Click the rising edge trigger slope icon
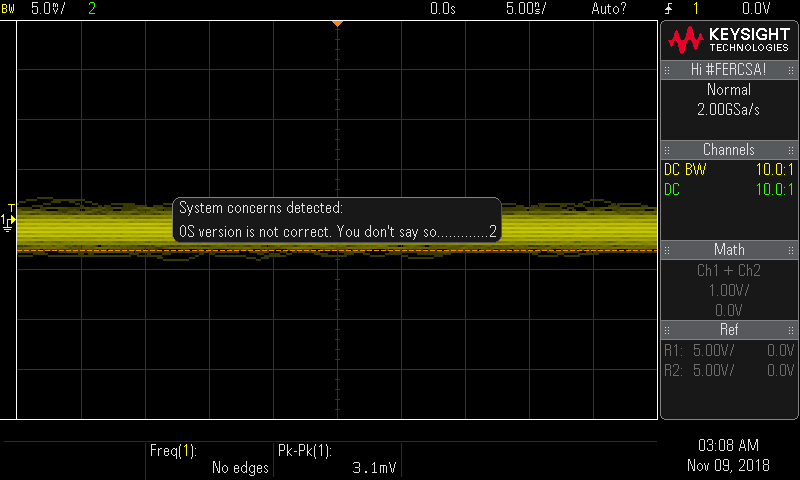Viewport: 800px width, 480px height. click(665, 8)
